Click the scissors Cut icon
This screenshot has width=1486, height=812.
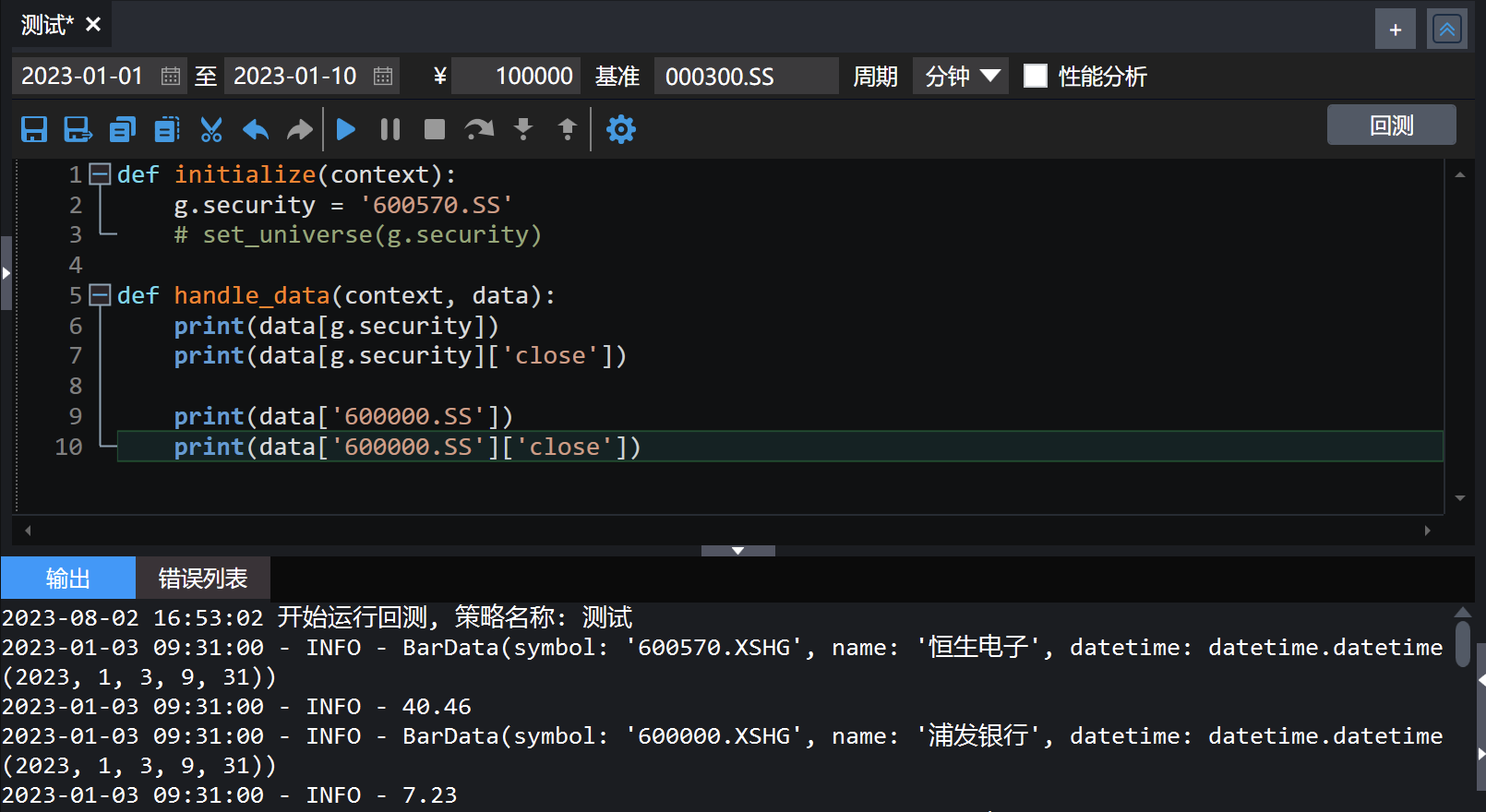click(x=211, y=129)
